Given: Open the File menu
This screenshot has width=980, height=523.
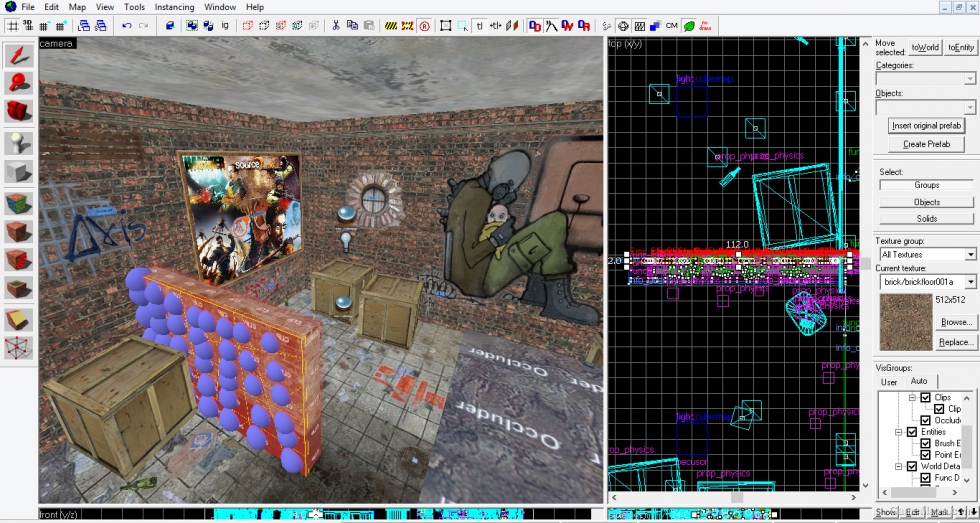Looking at the screenshot, I should point(28,7).
